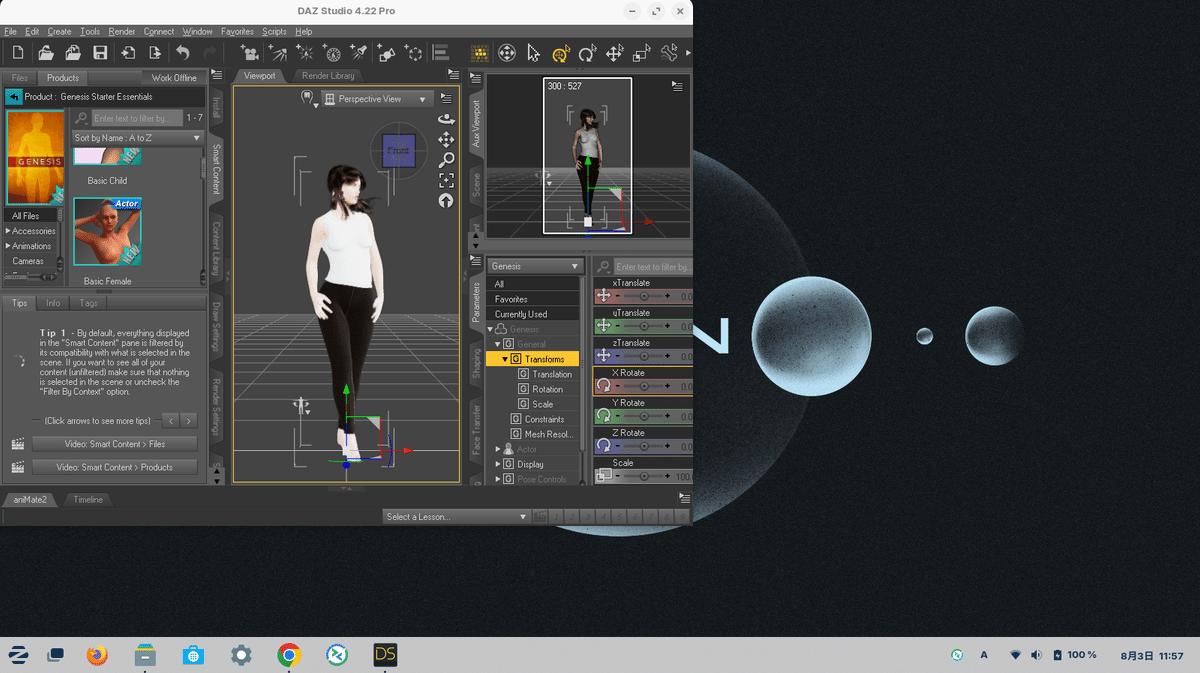
Task: Select the Constraints tree item
Action: point(545,419)
